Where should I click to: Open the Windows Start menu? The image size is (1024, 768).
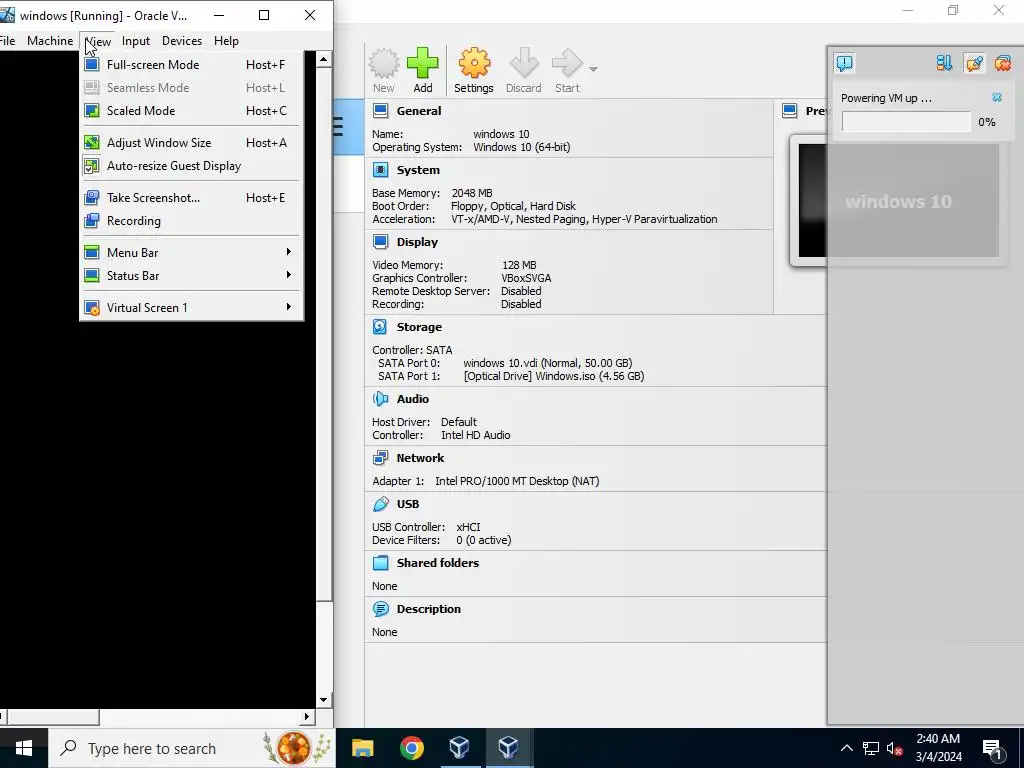click(24, 748)
